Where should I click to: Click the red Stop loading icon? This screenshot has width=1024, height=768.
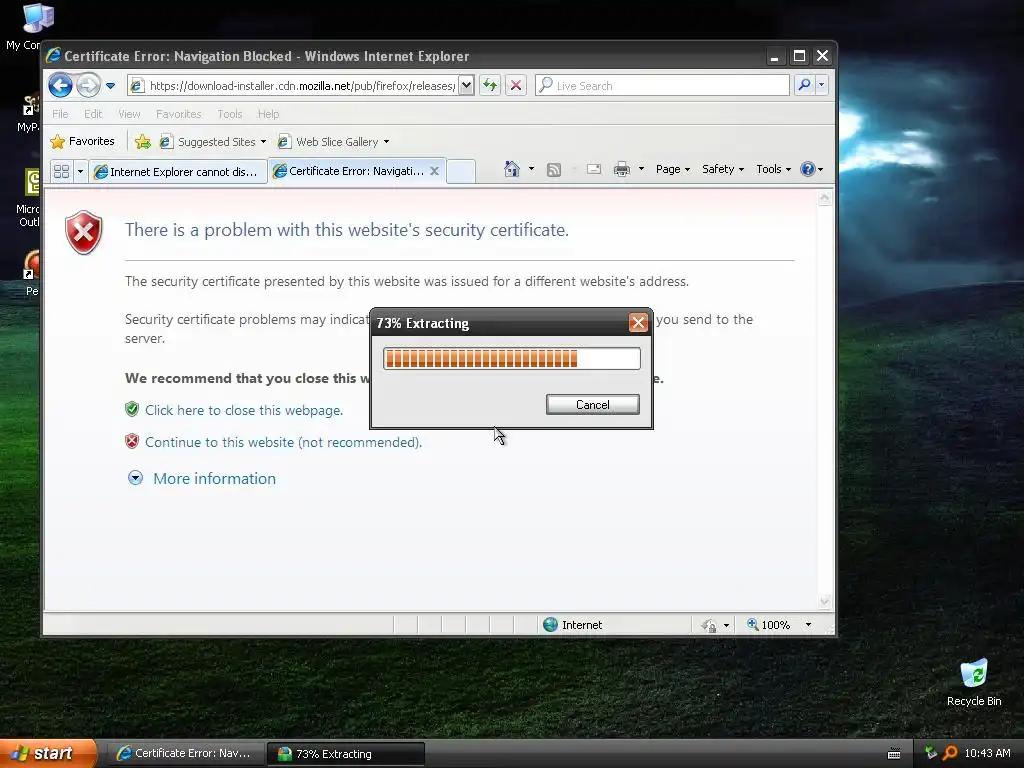(x=516, y=86)
